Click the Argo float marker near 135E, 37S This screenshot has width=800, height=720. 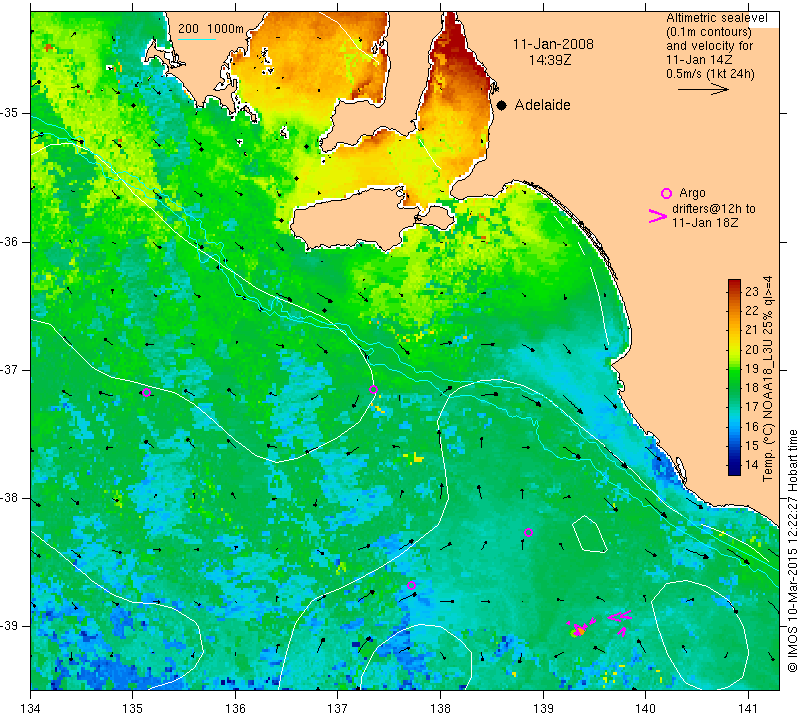click(x=146, y=392)
